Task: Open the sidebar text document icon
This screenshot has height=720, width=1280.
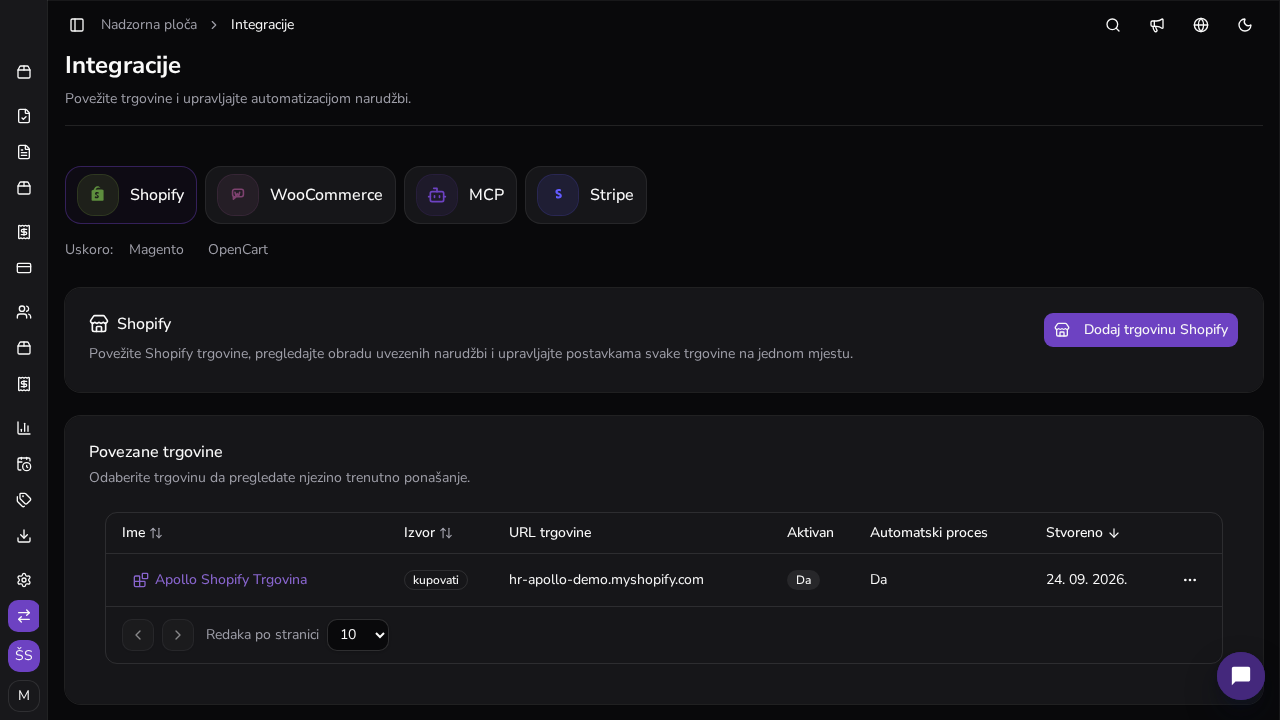Action: pos(24,152)
